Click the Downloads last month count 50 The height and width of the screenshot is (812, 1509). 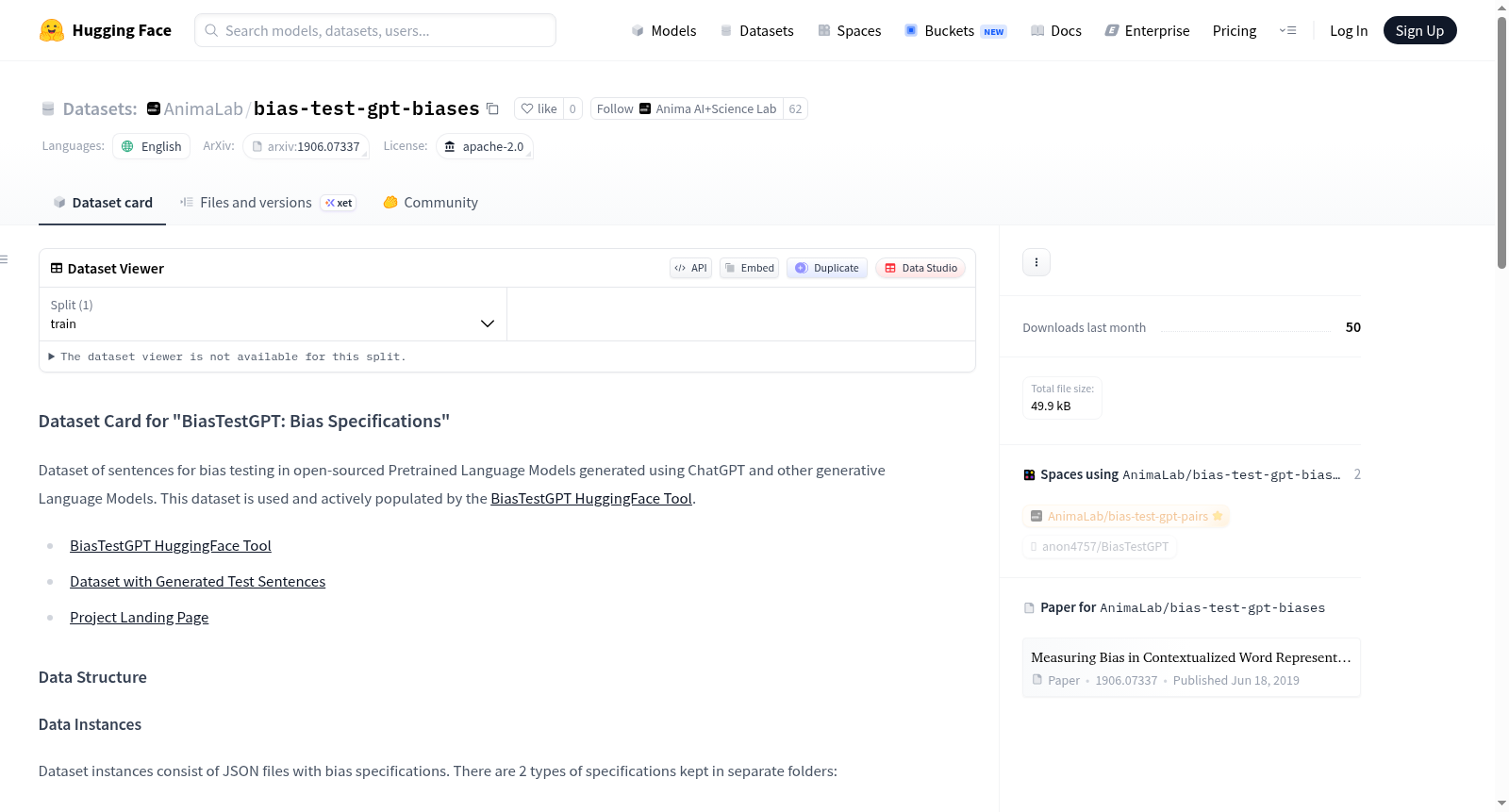pyautogui.click(x=1353, y=327)
